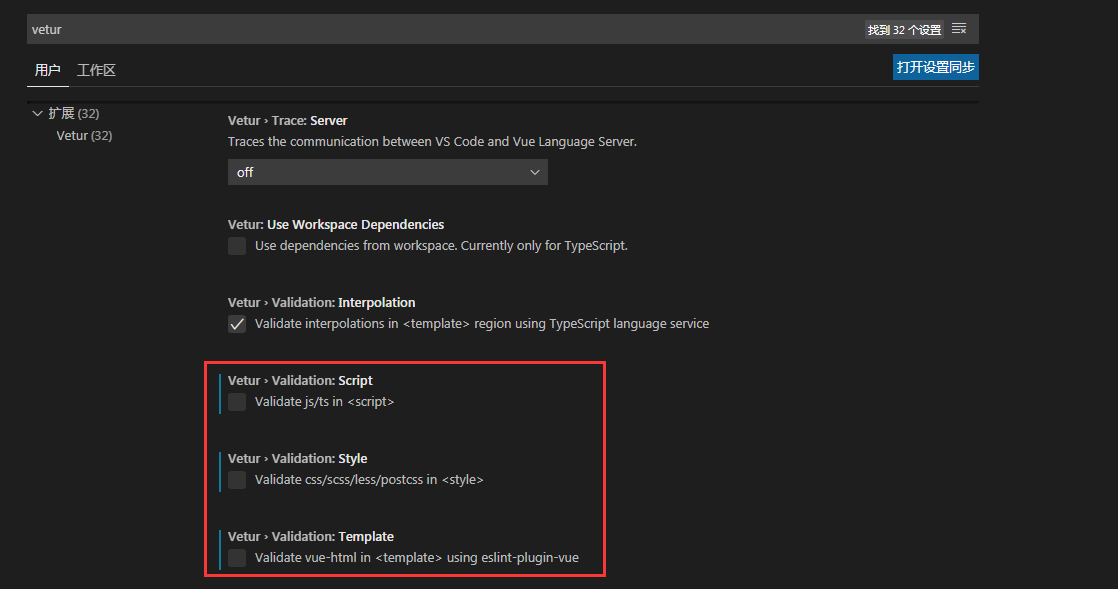Select Vetur (32) in the settings tree
Viewport: 1118px width, 589px height.
coord(84,135)
